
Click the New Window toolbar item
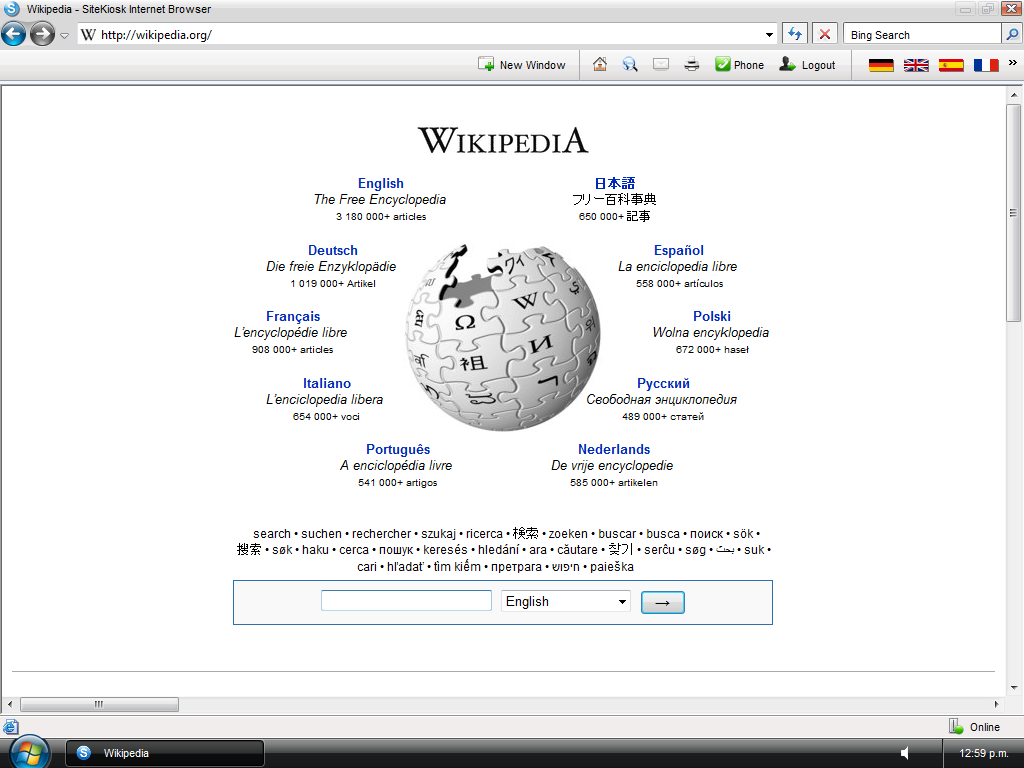pos(522,65)
